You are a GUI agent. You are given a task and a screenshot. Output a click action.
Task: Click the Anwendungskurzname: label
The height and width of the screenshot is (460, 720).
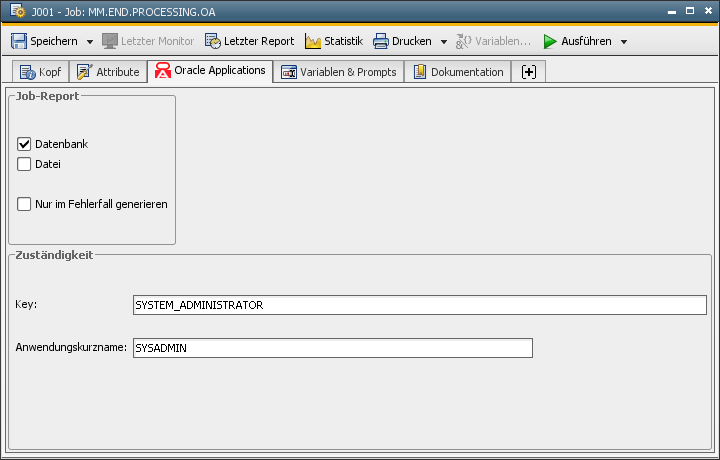(71, 347)
